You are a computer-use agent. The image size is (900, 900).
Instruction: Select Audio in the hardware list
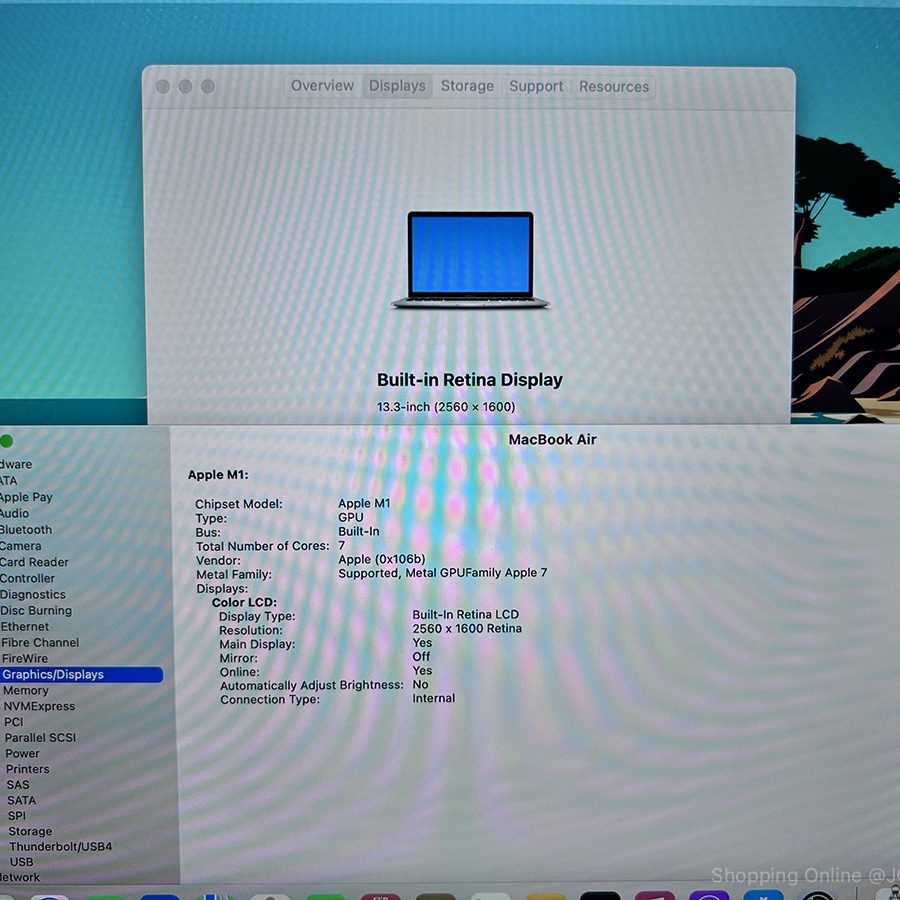pyautogui.click(x=14, y=513)
